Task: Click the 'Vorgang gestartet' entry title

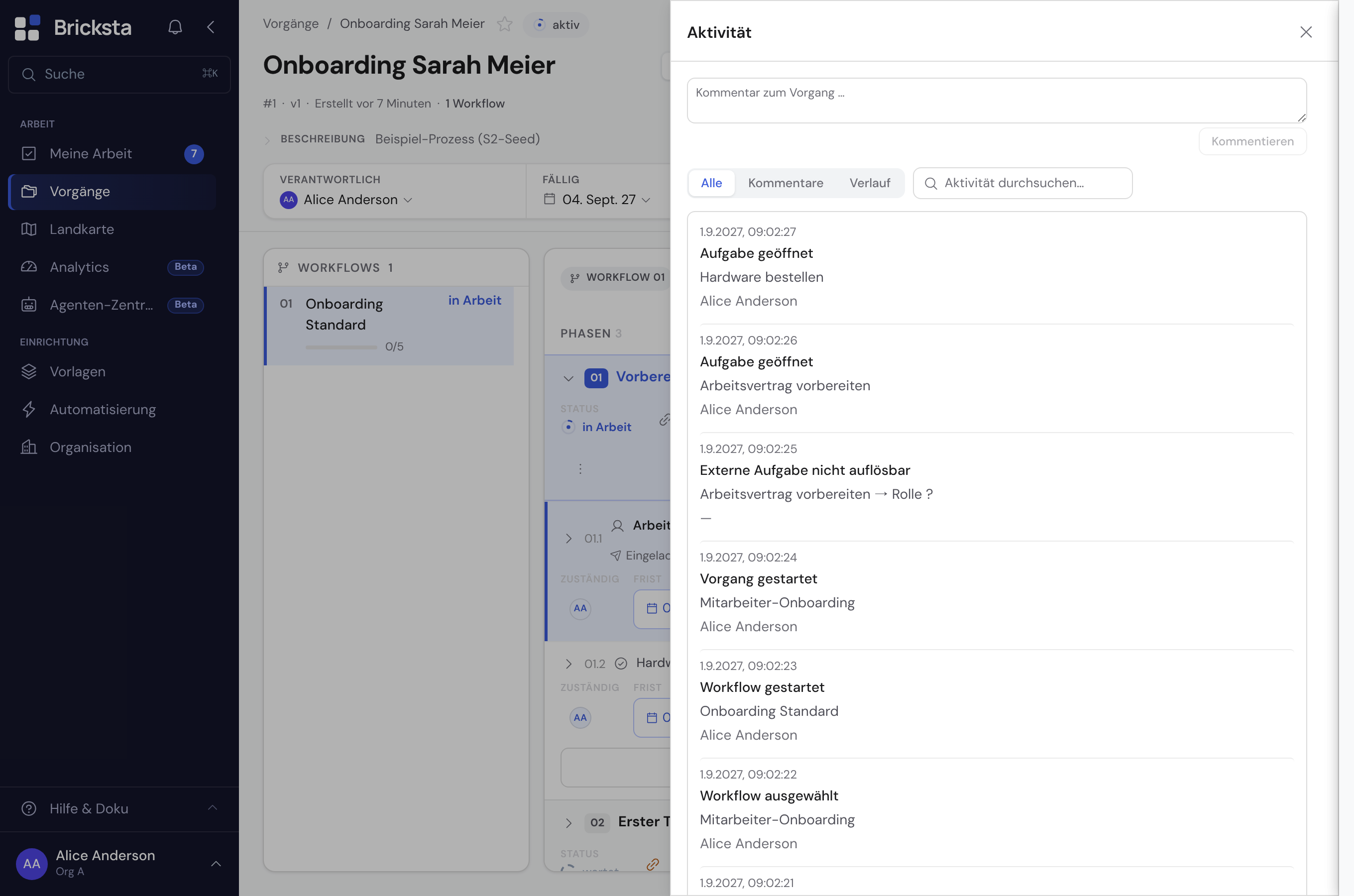Action: coord(759,579)
